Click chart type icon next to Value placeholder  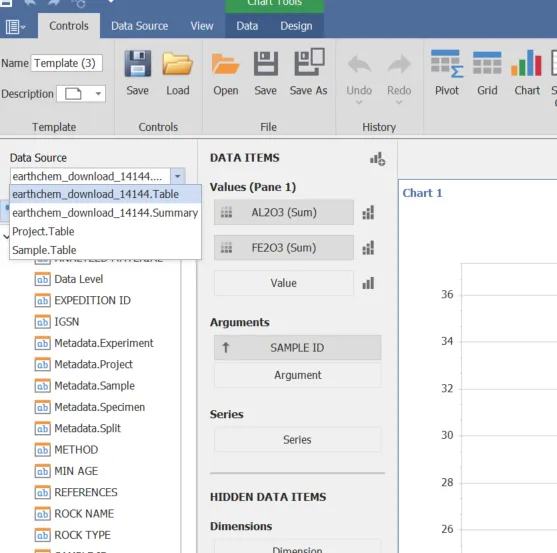[368, 283]
